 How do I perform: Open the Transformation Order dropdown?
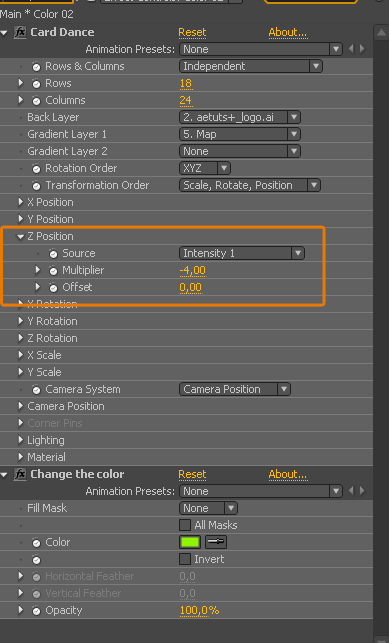tap(250, 185)
